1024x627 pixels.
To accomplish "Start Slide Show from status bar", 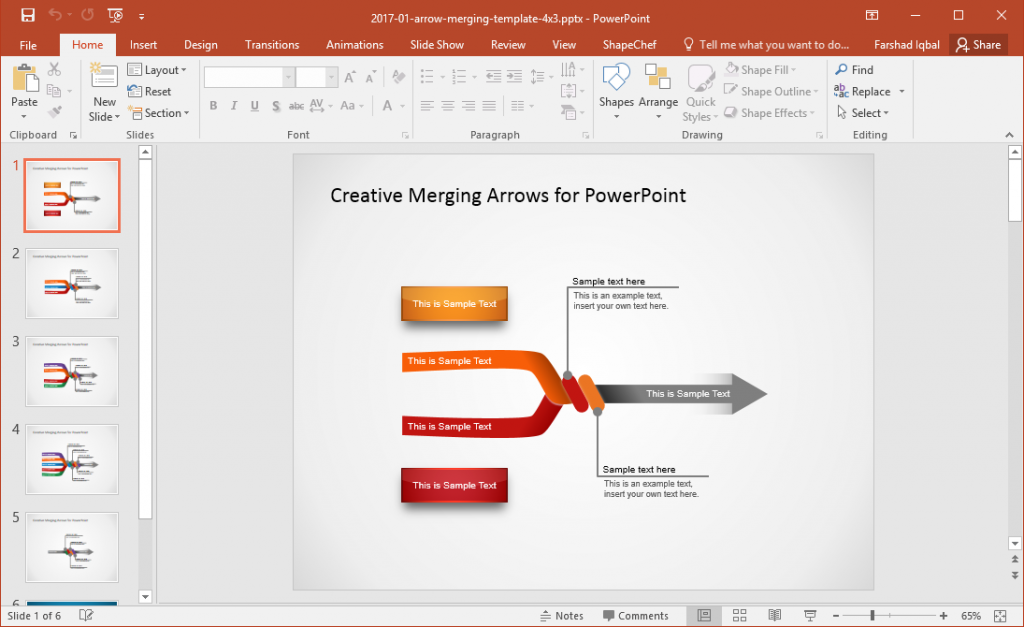I will (x=808, y=615).
